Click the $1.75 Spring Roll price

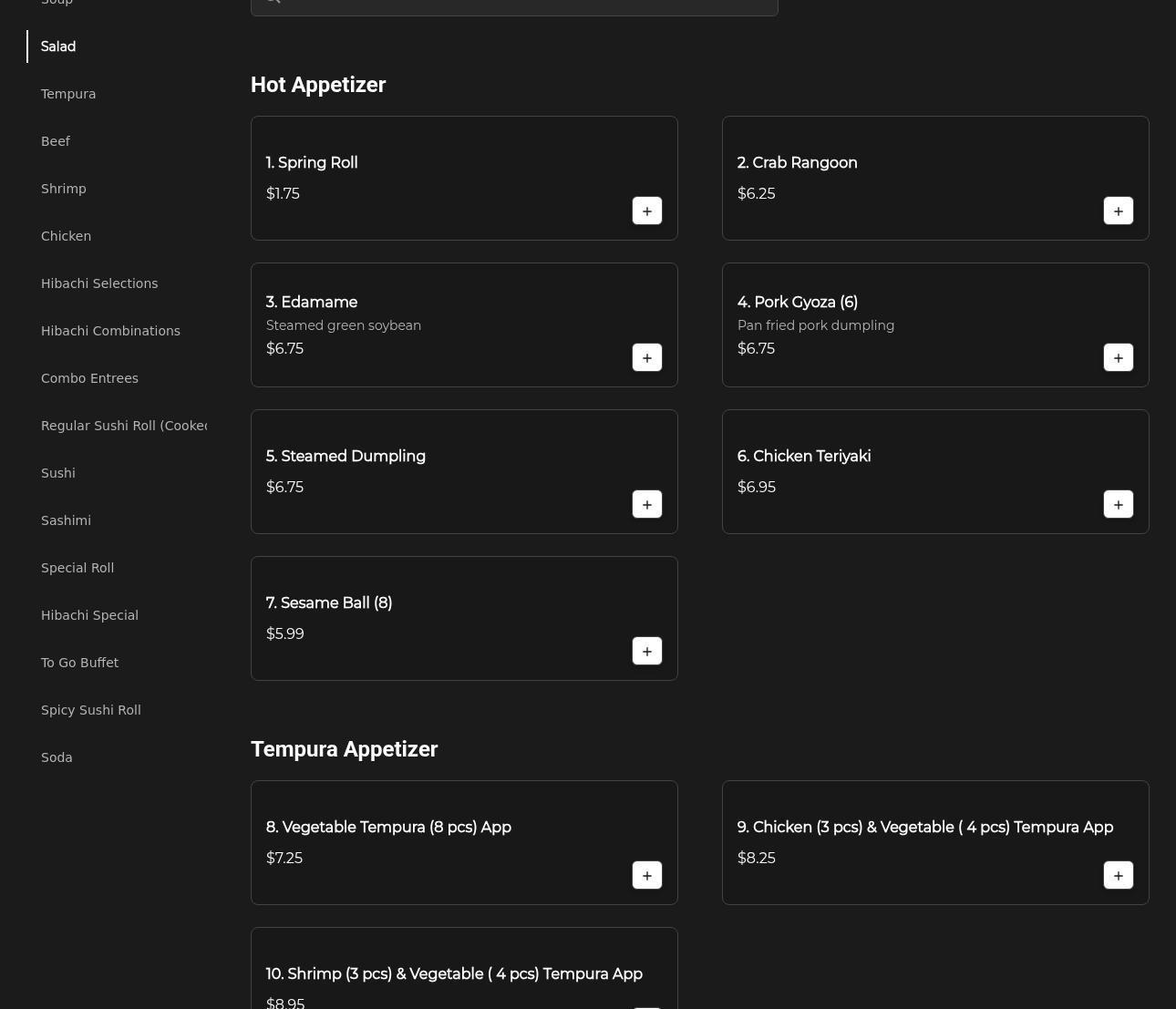pos(283,193)
